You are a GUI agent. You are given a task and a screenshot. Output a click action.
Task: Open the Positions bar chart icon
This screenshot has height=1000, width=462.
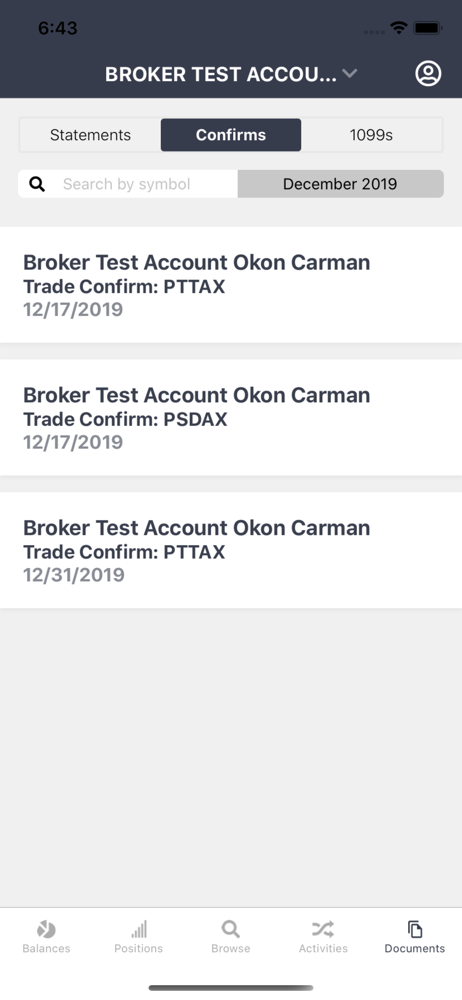click(138, 929)
